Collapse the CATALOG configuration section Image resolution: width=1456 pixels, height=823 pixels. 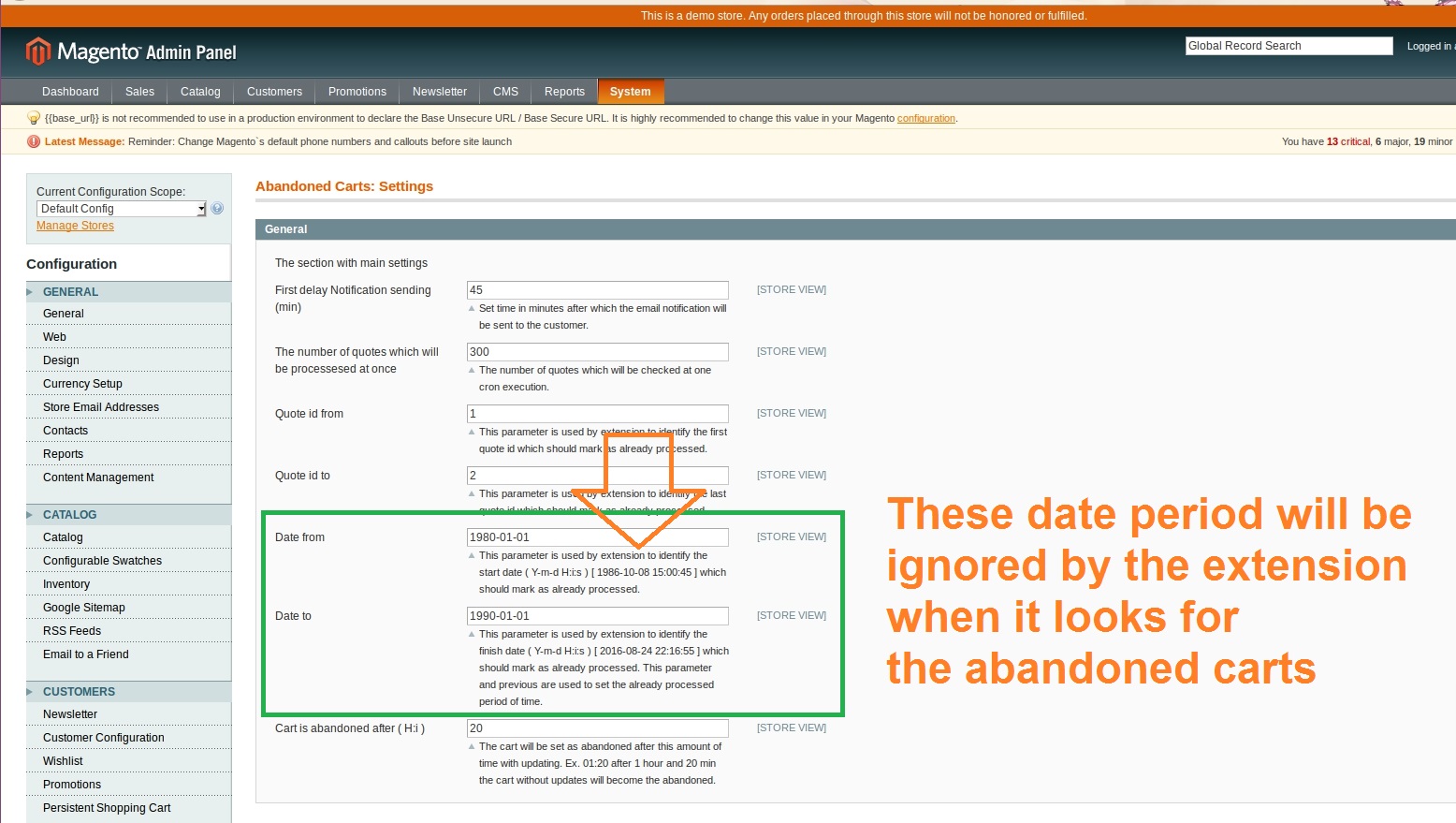(129, 515)
